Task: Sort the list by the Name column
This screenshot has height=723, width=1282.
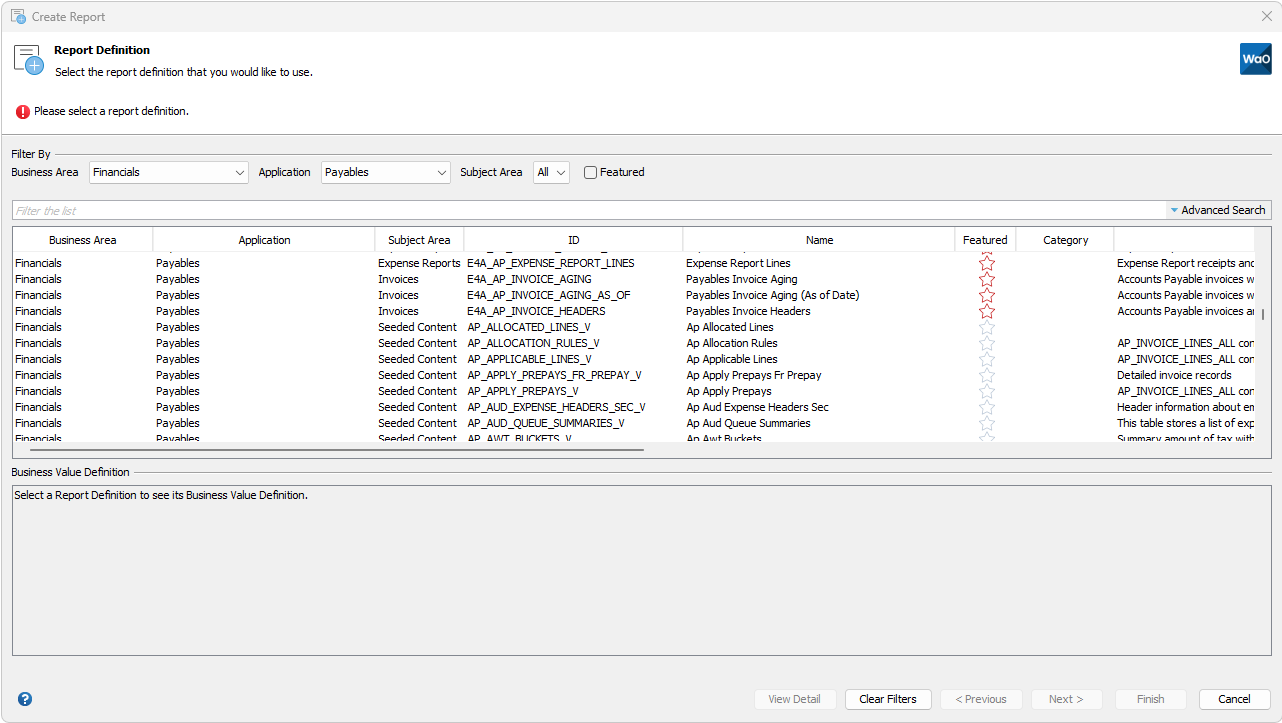Action: click(819, 239)
